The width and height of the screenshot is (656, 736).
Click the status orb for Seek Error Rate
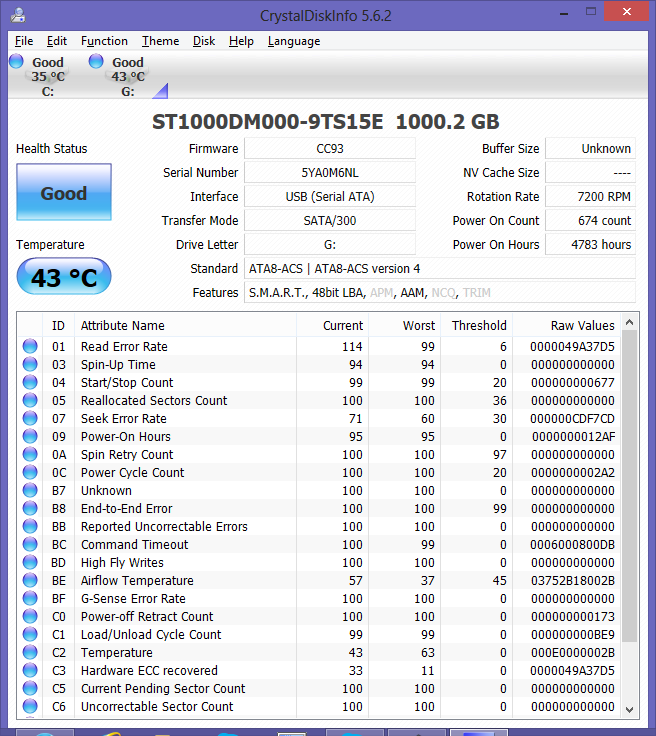[x=30, y=418]
